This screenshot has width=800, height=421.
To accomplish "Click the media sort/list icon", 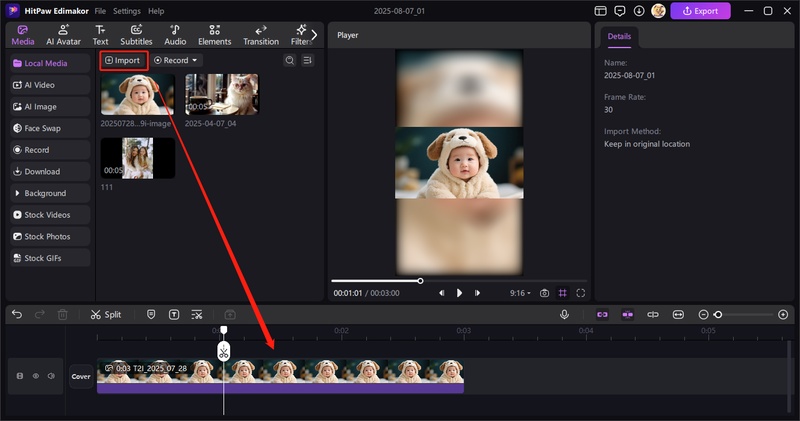I will (x=308, y=60).
